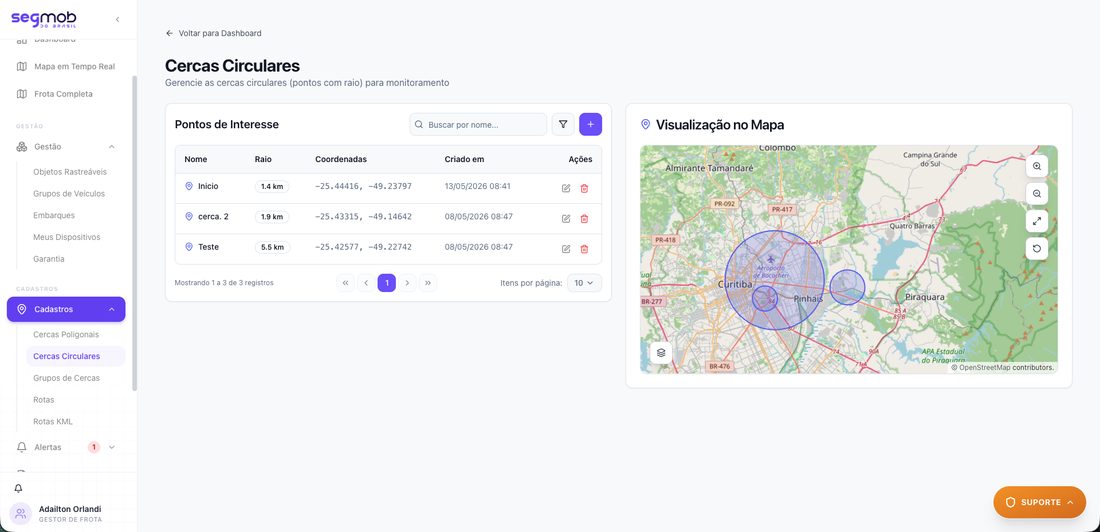
Task: Zoom in on the map
Action: [1037, 166]
